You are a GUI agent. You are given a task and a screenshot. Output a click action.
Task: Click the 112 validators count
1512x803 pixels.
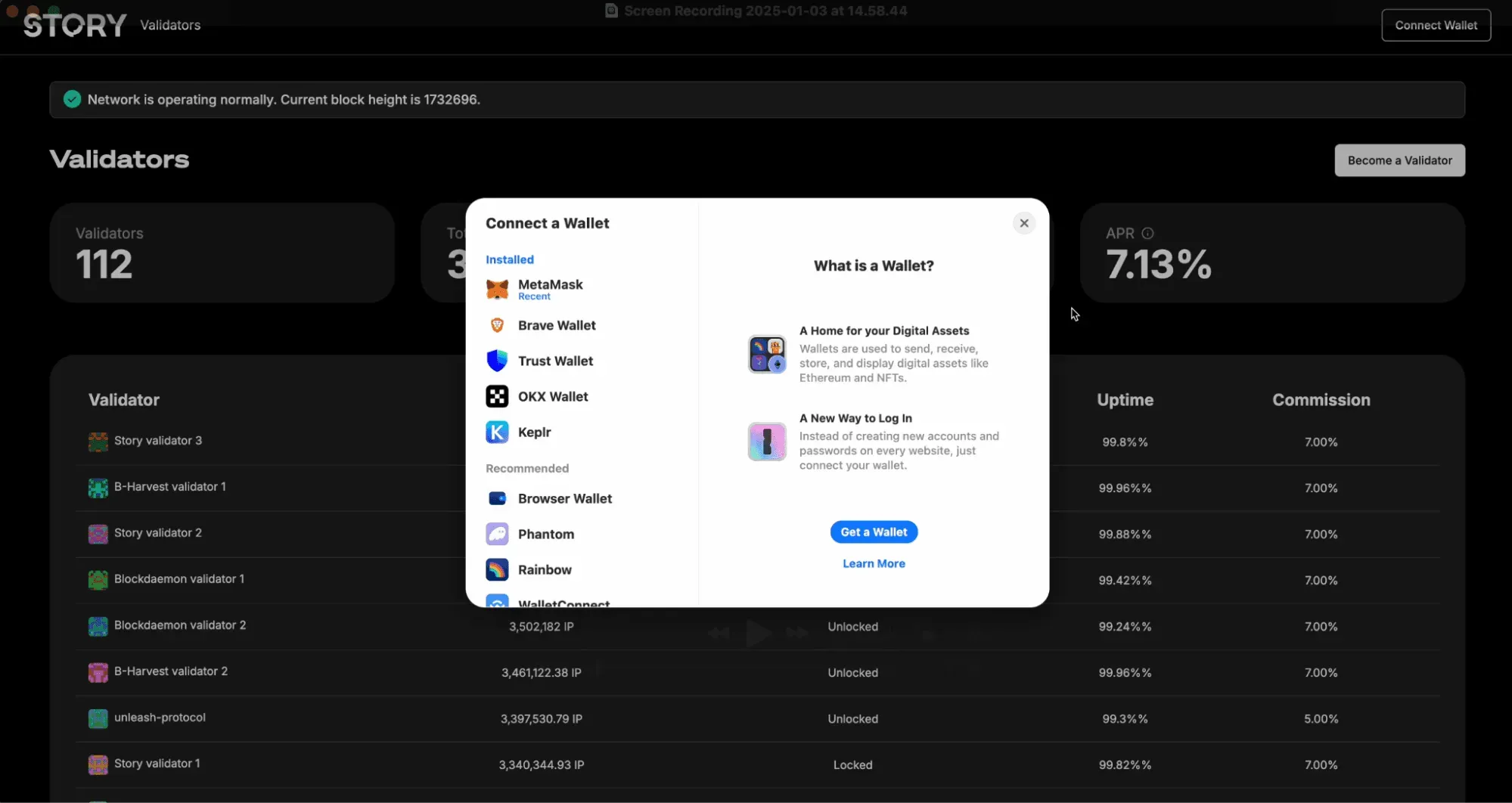(x=104, y=265)
